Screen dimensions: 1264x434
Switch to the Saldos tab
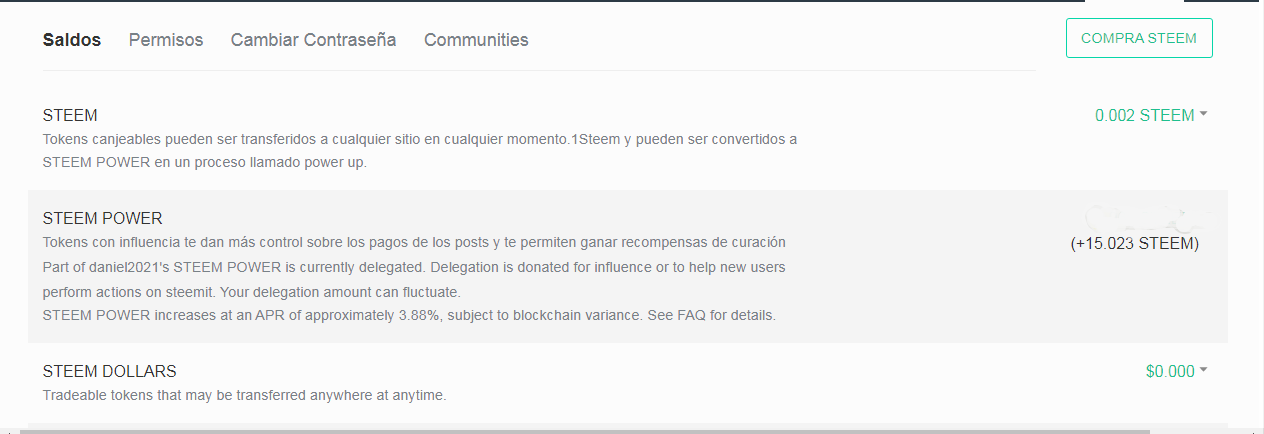point(72,40)
